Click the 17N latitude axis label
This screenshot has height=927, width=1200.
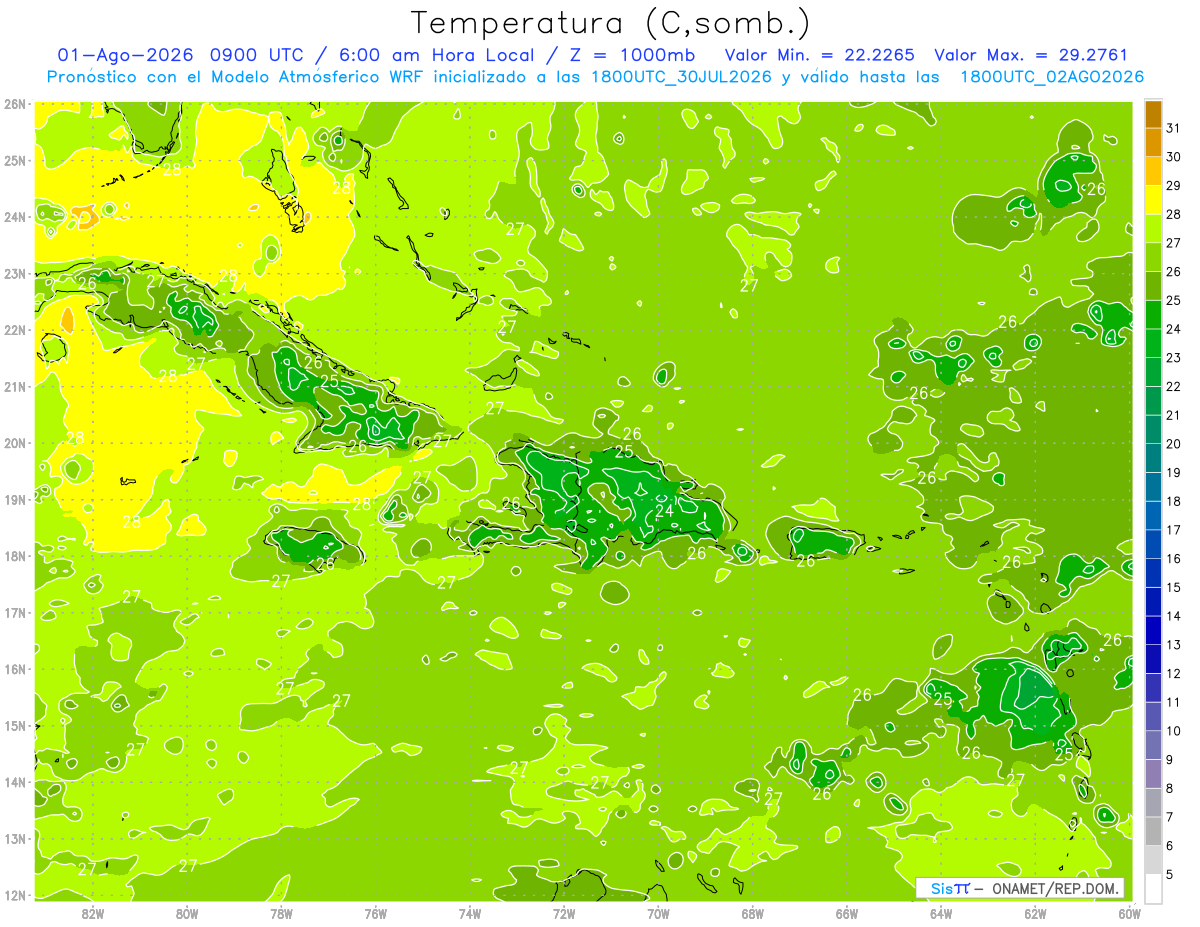click(x=15, y=612)
